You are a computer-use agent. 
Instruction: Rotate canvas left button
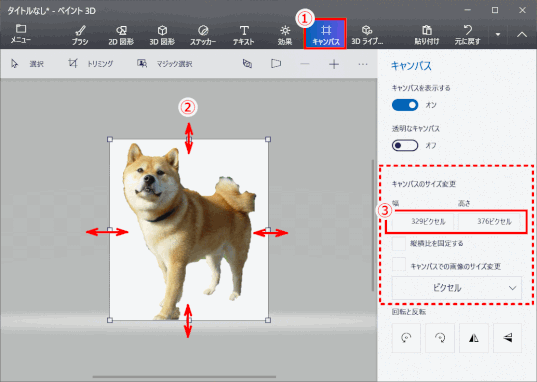coord(406,338)
